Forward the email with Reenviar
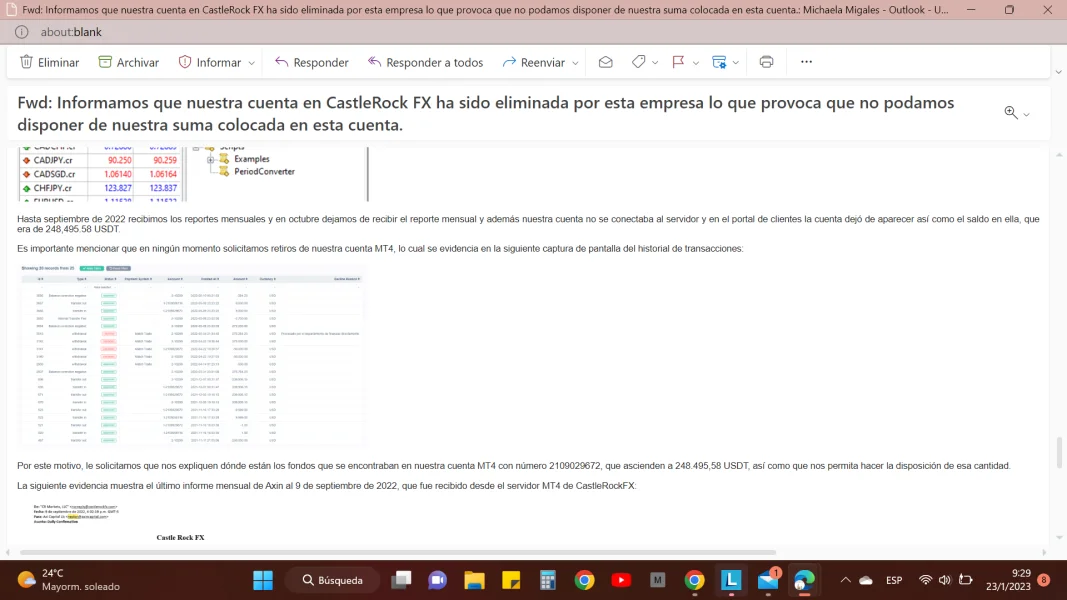Image resolution: width=1067 pixels, height=600 pixels. (x=534, y=62)
